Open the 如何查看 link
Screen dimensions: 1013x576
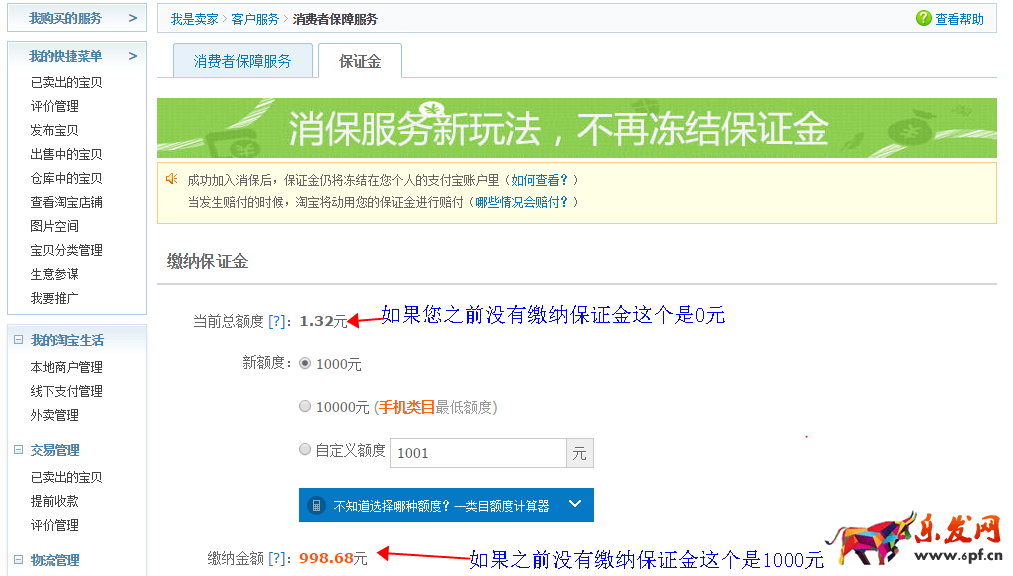point(539,180)
